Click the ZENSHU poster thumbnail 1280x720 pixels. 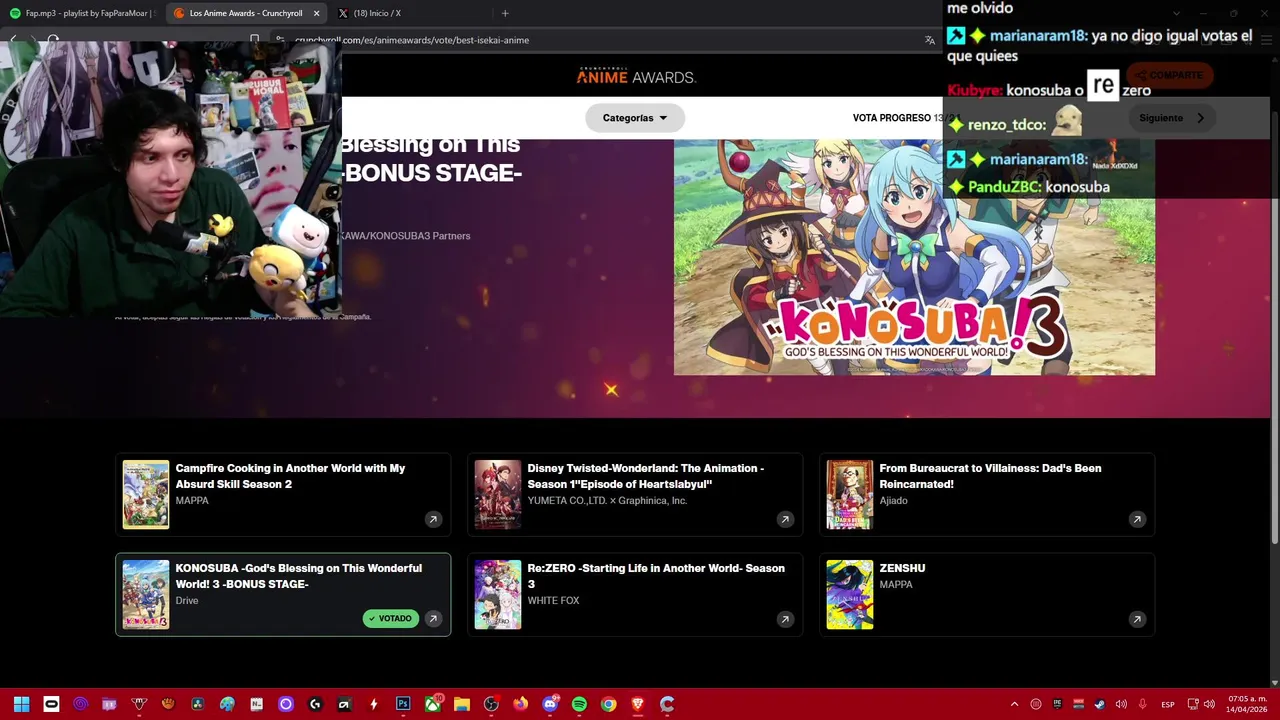[850, 594]
